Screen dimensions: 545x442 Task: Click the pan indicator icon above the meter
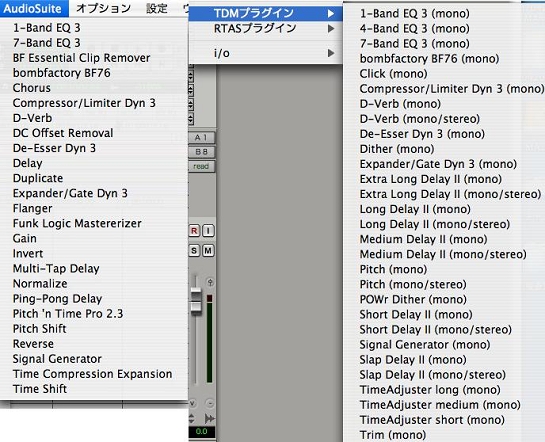point(210,282)
